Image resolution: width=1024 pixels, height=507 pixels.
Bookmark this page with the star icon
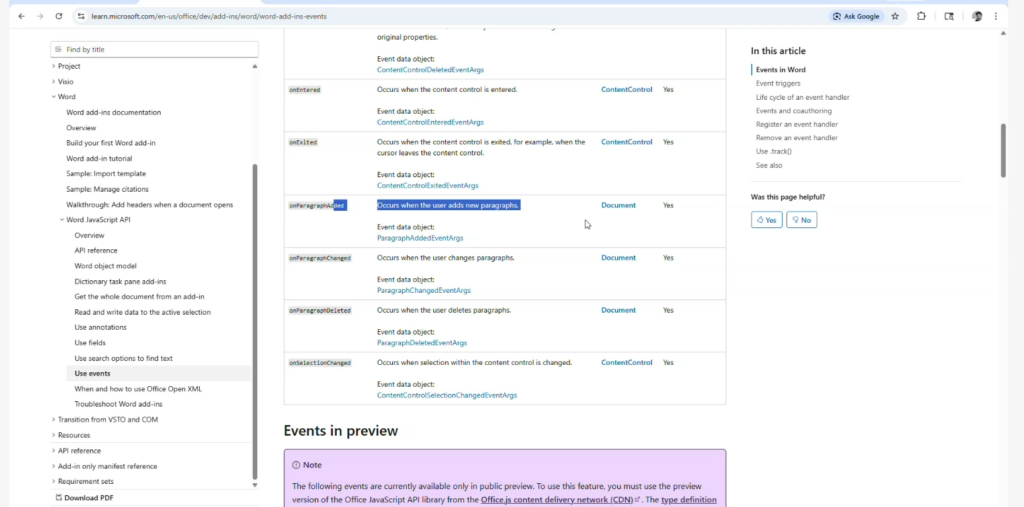(895, 16)
